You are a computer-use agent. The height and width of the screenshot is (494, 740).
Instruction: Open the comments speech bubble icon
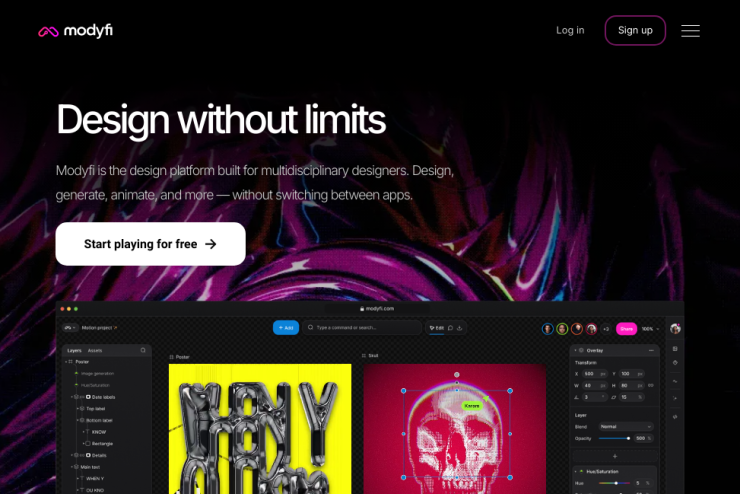coord(450,328)
